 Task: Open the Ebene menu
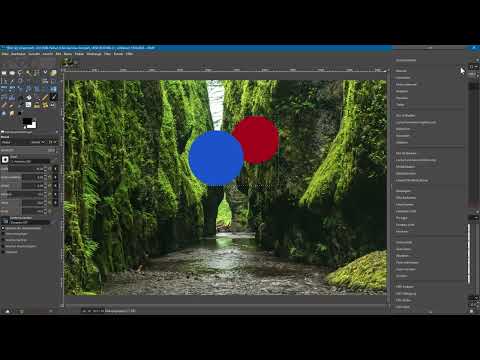click(68, 54)
